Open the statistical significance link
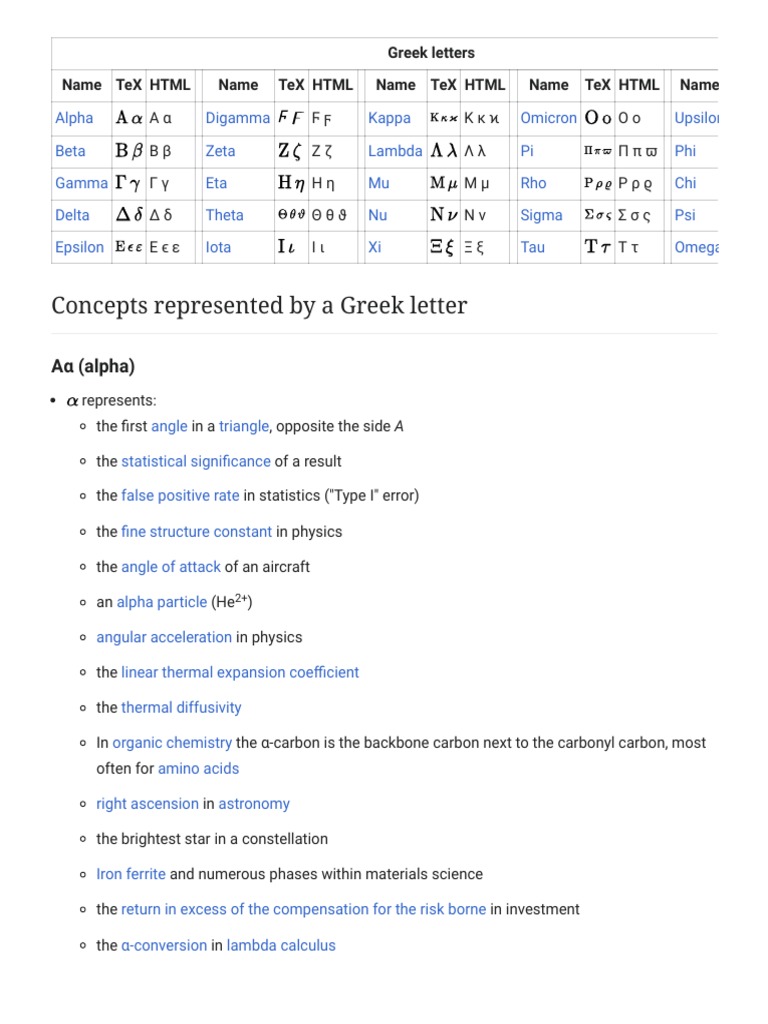The height and width of the screenshot is (1024, 768). click(x=196, y=461)
